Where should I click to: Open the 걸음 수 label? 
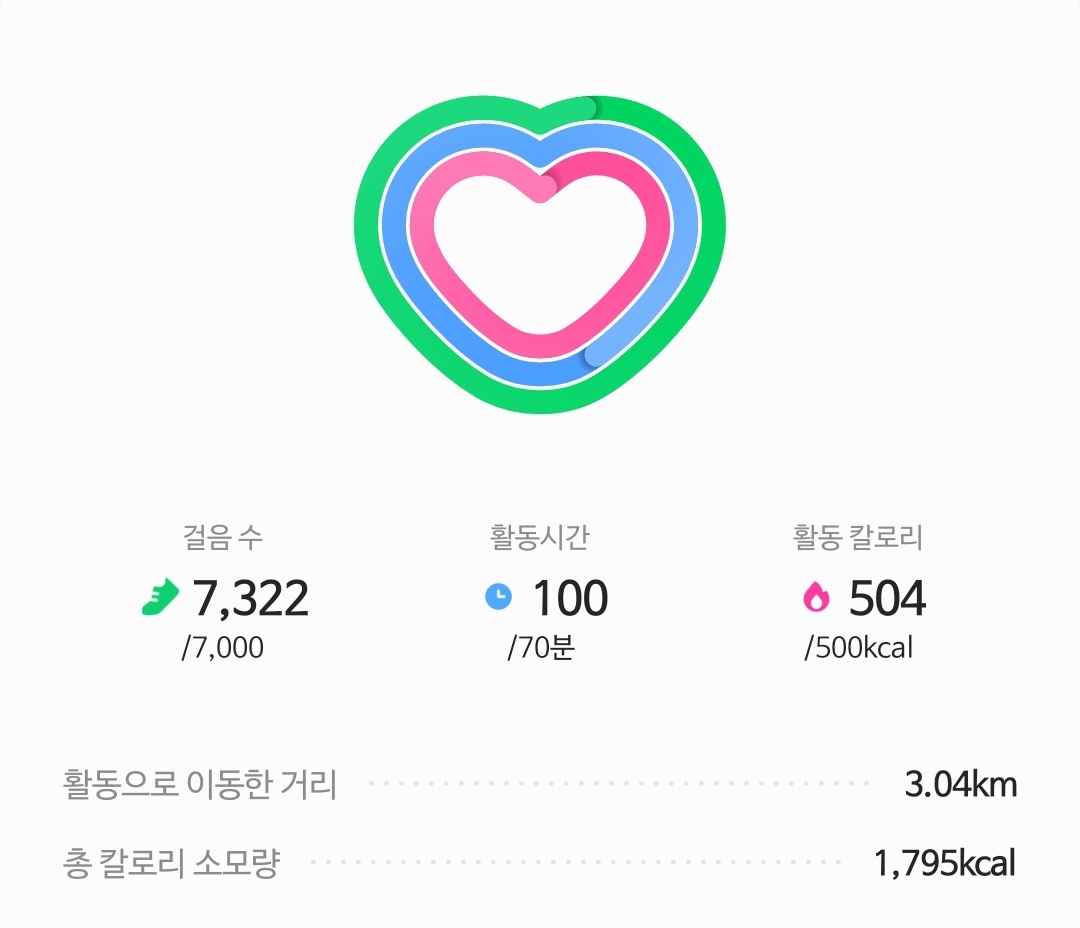(x=223, y=538)
